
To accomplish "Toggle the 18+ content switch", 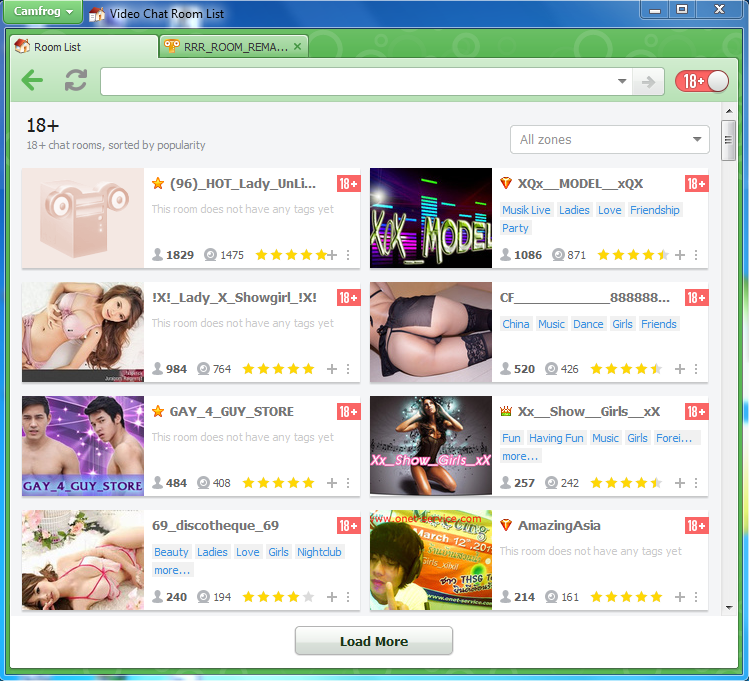I will point(702,81).
